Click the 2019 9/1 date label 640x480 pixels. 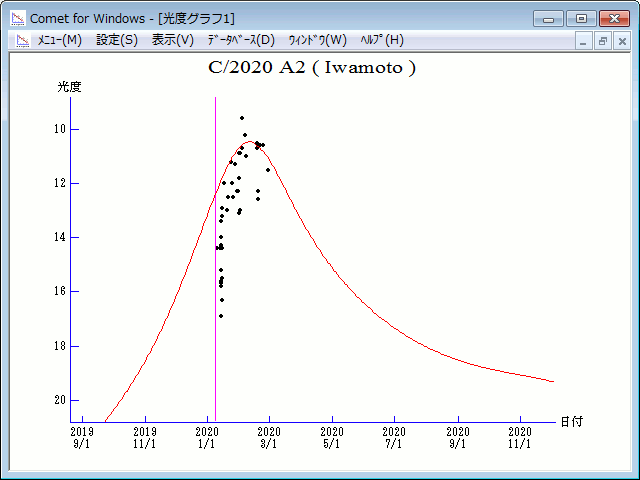point(82,438)
